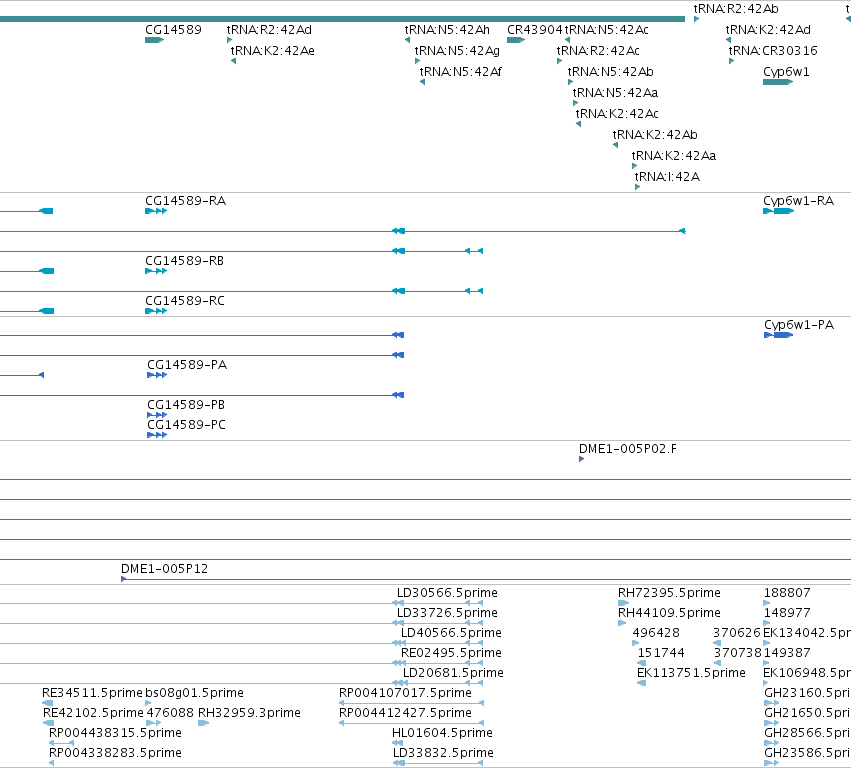The height and width of the screenshot is (768, 851).
Task: Click the RH72395.5prime arrow glyph
Action: click(x=623, y=603)
